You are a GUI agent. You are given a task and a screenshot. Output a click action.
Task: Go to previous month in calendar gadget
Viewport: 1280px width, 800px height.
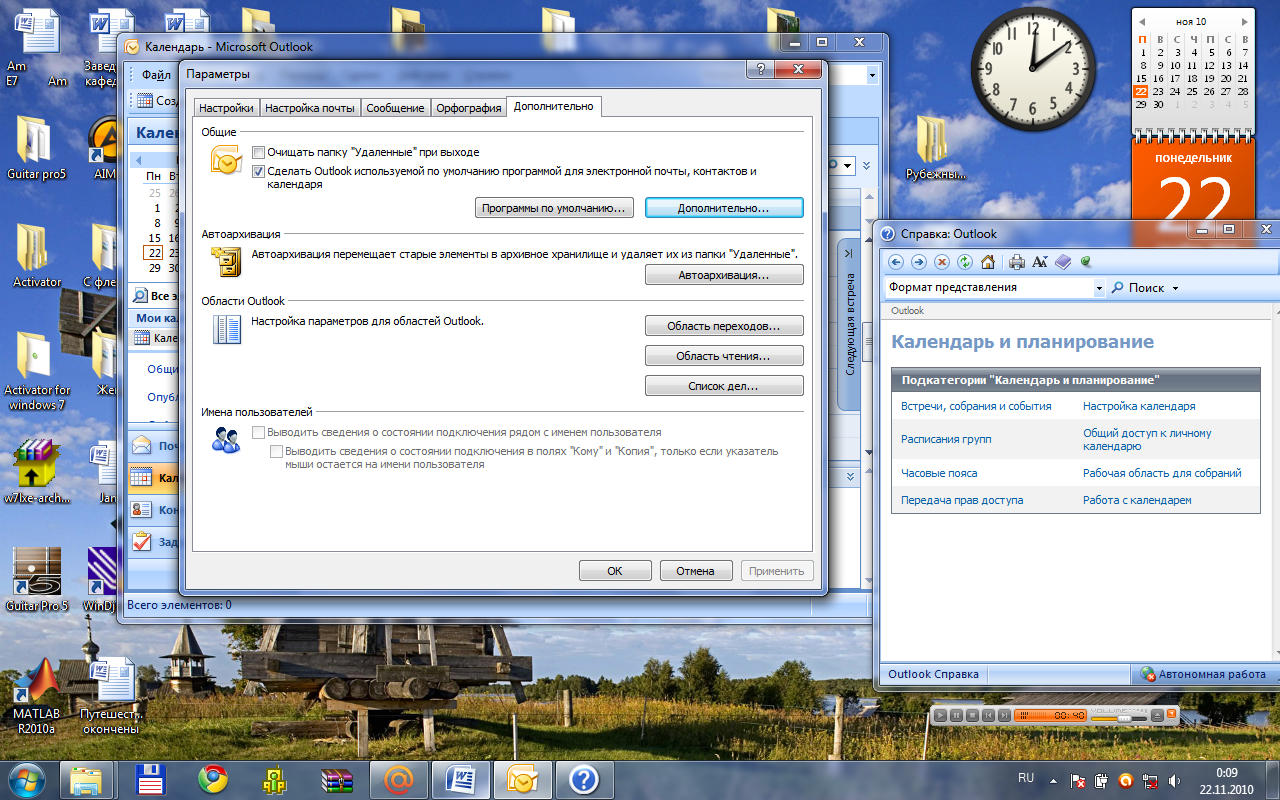[1144, 21]
